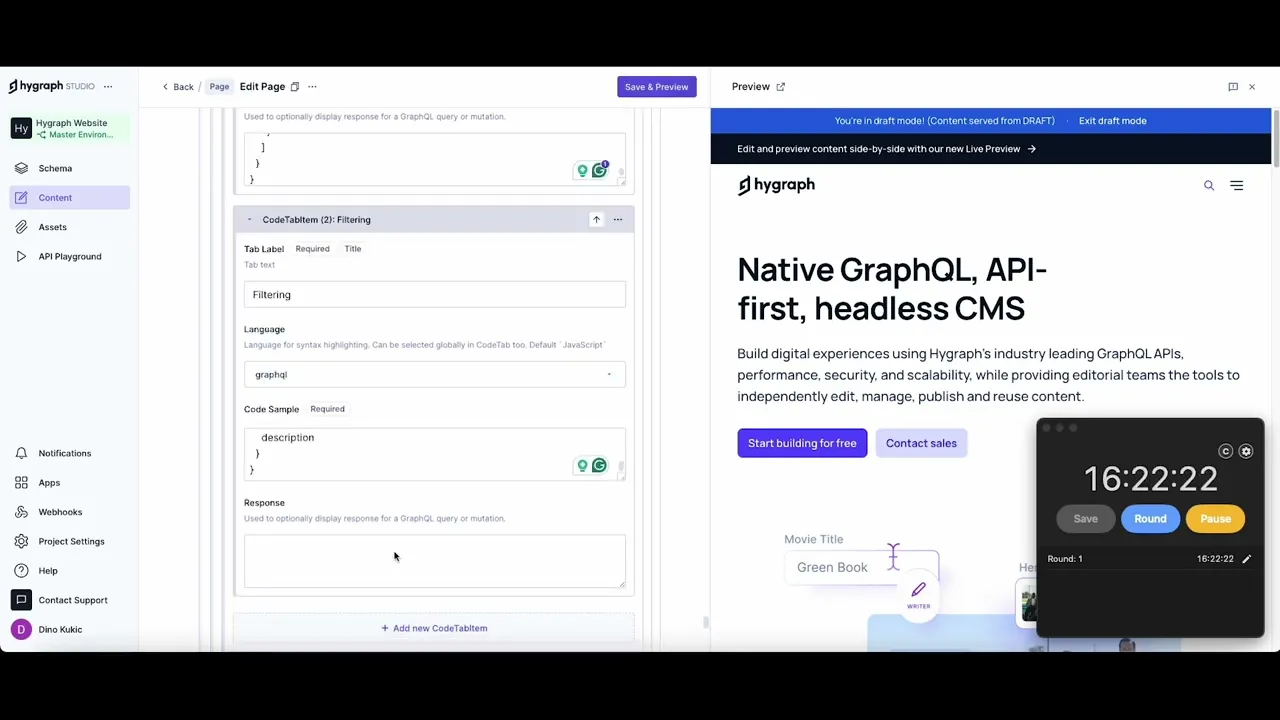The image size is (1280, 720).
Task: Click Start building for free
Action: coord(802,443)
